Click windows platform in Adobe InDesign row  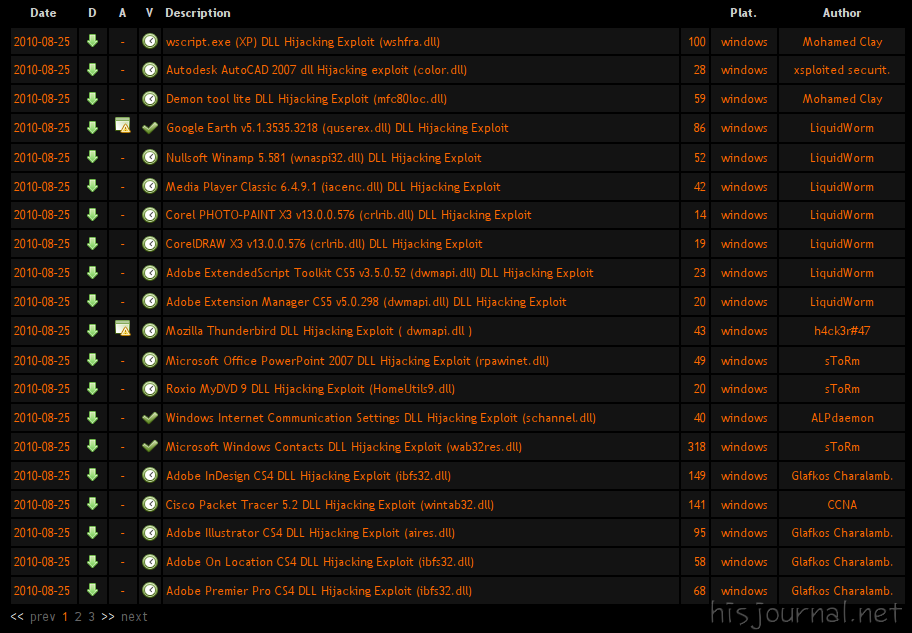tap(744, 476)
